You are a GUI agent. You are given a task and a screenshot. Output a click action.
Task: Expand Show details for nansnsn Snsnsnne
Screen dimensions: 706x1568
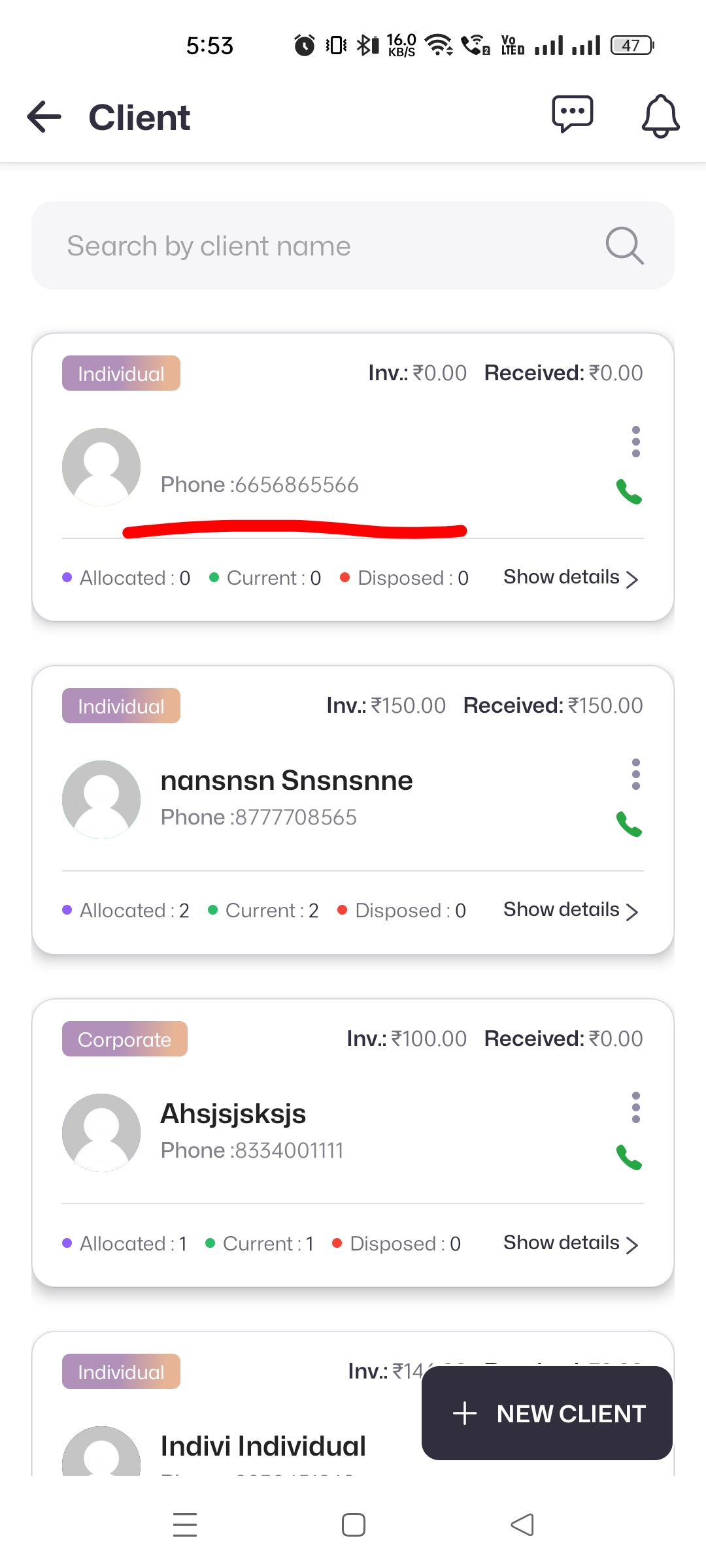(570, 910)
